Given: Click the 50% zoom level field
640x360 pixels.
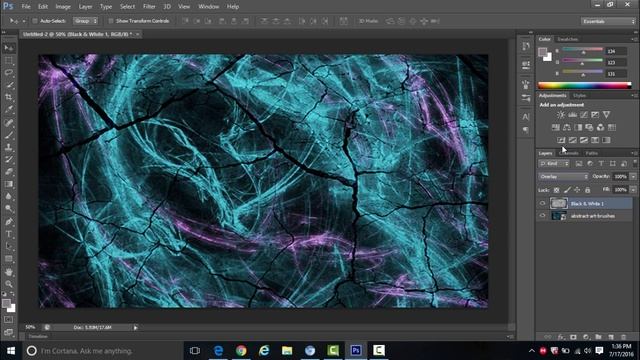Looking at the screenshot, I should click(30, 327).
